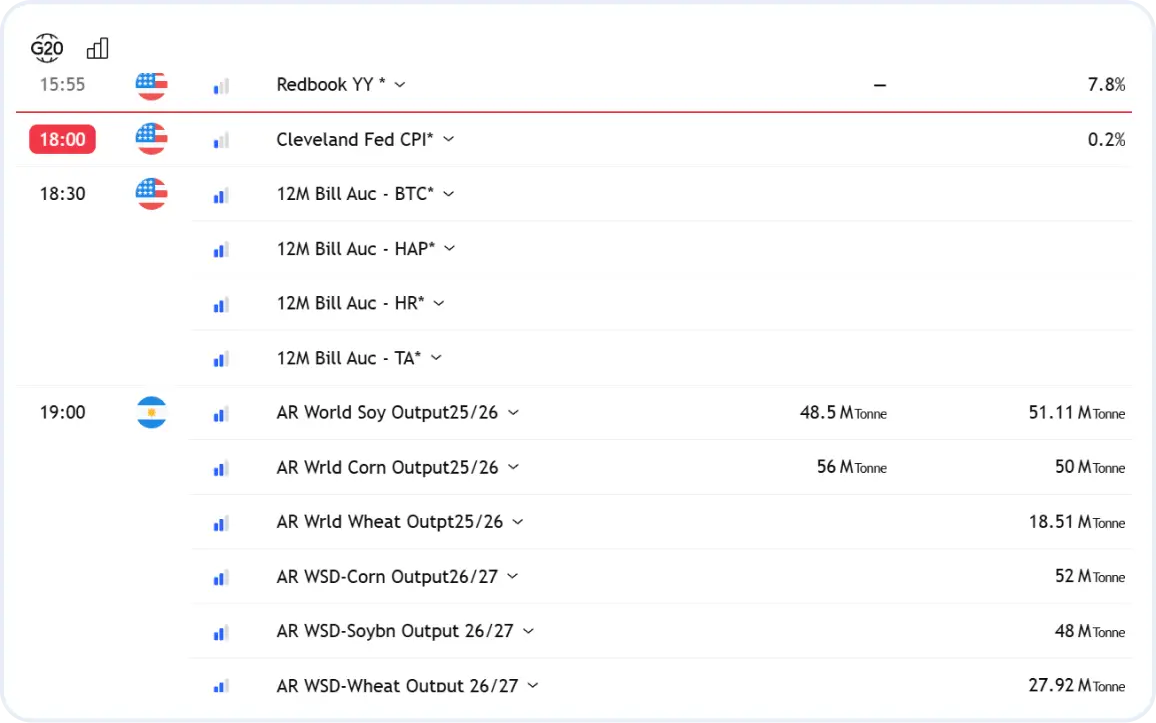1156x723 pixels.
Task: Open the AR World Soy Output25/26 event
Action: 387,412
